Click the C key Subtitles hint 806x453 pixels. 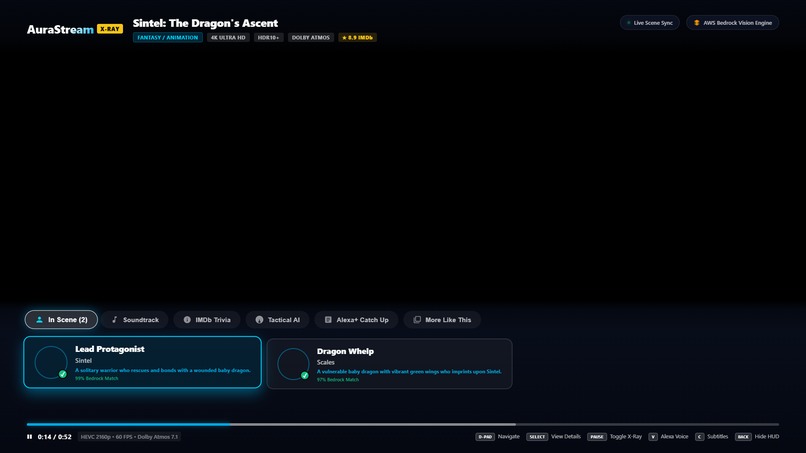(711, 437)
